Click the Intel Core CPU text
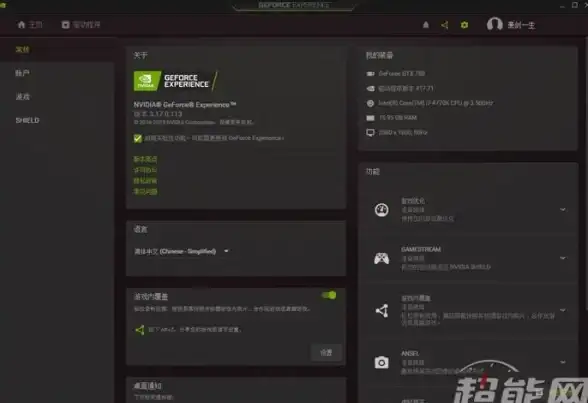 (x=436, y=103)
